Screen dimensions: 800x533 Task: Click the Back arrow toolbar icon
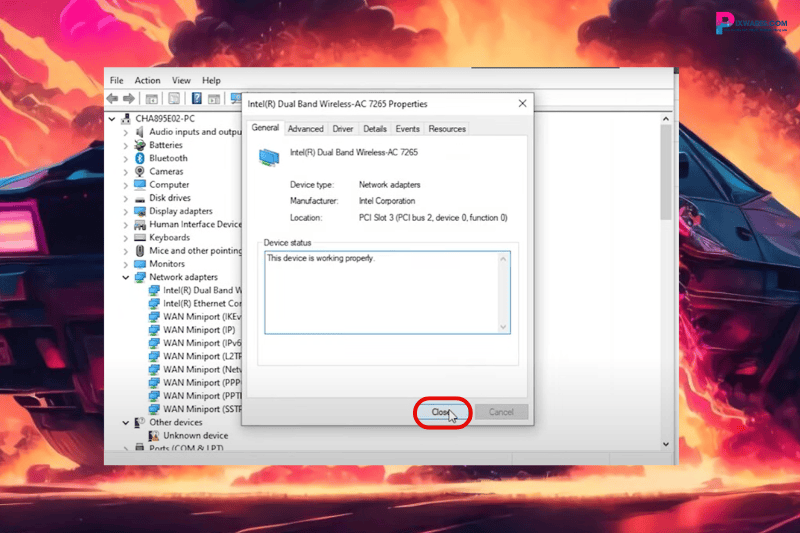[x=113, y=99]
